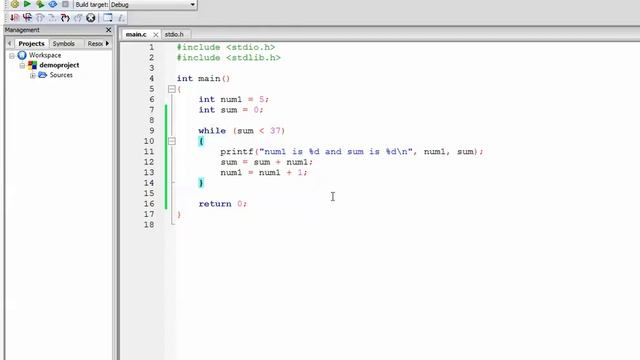Open the Debugging windows icon menu
The width and height of the screenshot is (640, 360).
pos(108,18)
